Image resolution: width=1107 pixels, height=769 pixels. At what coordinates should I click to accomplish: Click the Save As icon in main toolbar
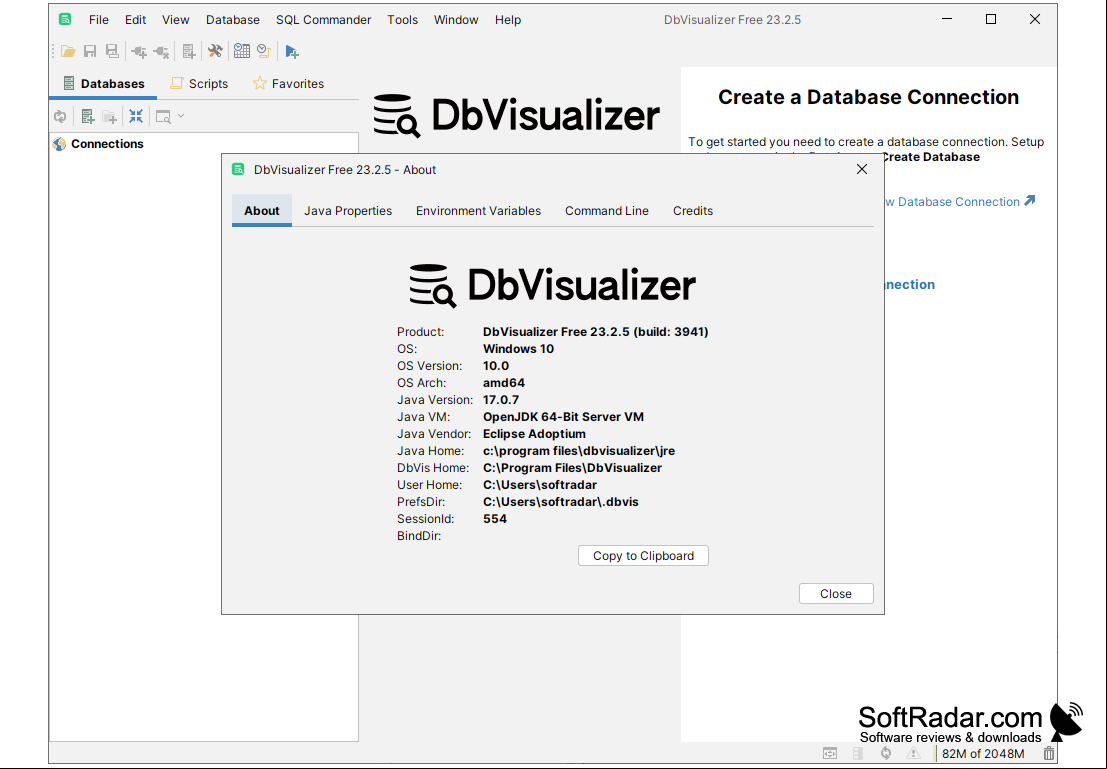click(112, 51)
